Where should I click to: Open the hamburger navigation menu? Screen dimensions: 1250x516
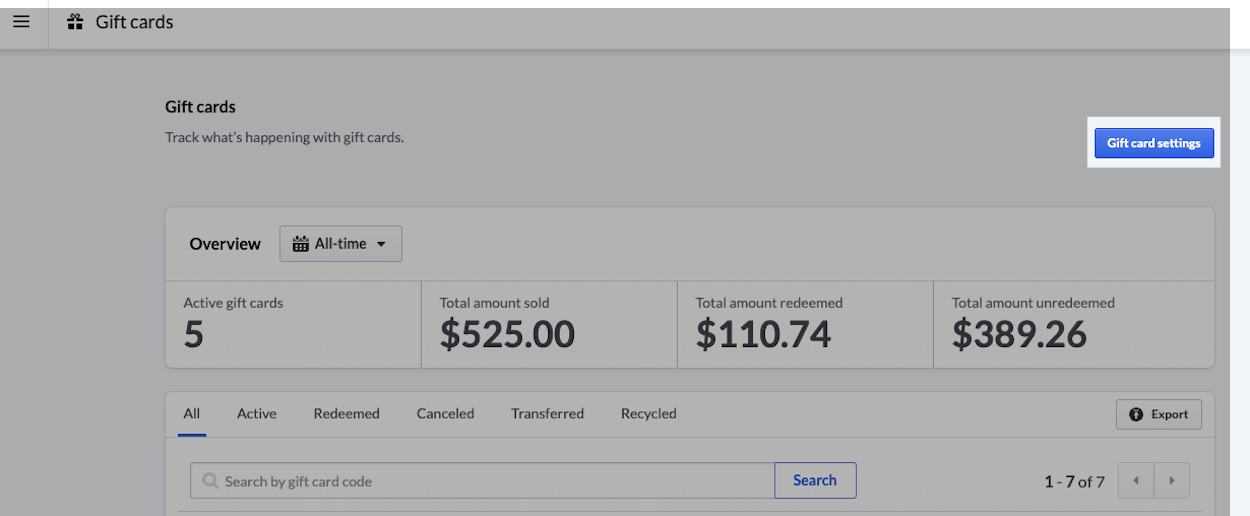coord(21,22)
